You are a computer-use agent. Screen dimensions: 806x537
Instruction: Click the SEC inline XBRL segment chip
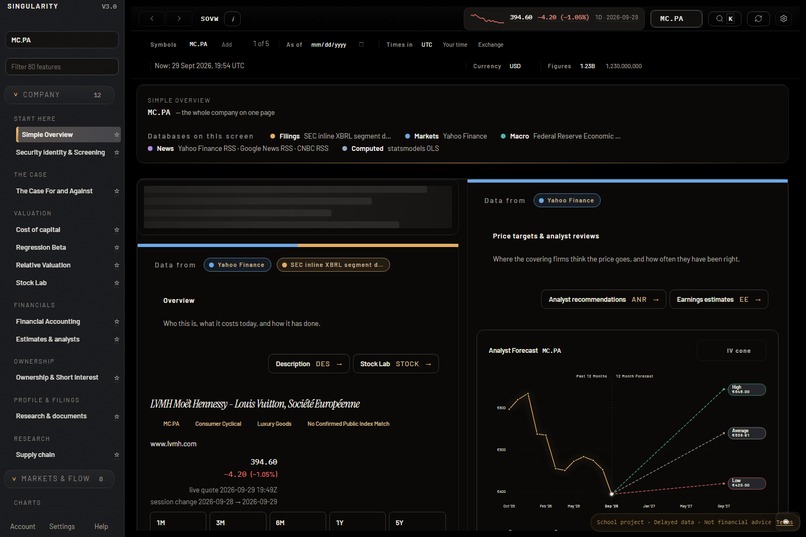click(333, 265)
